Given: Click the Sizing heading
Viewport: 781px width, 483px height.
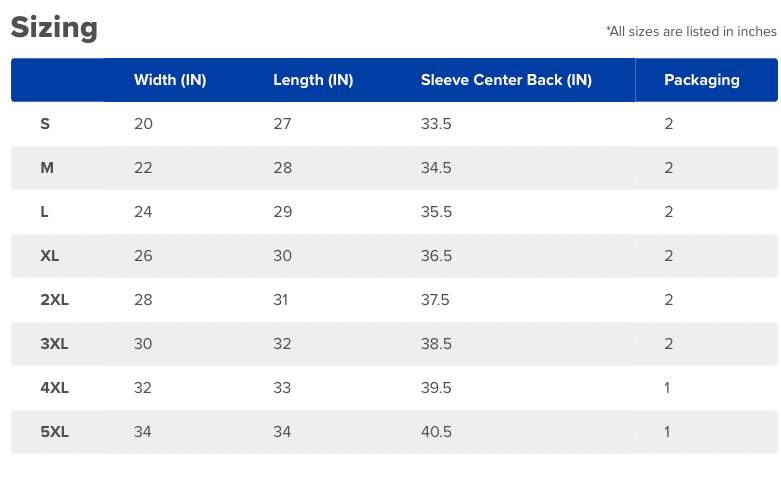Looking at the screenshot, I should (x=54, y=27).
